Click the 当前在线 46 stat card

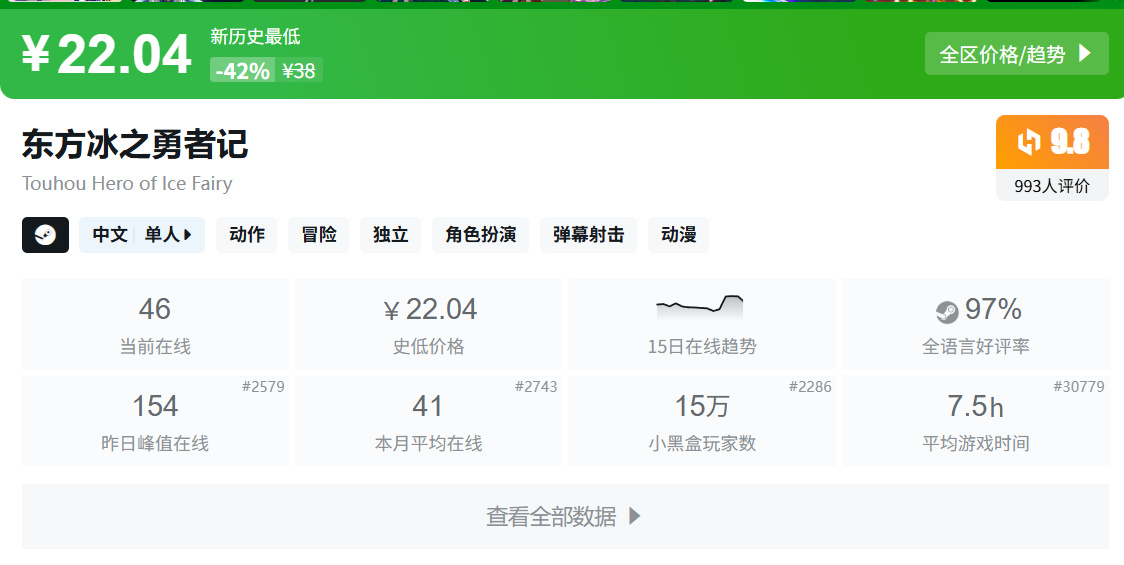click(155, 325)
